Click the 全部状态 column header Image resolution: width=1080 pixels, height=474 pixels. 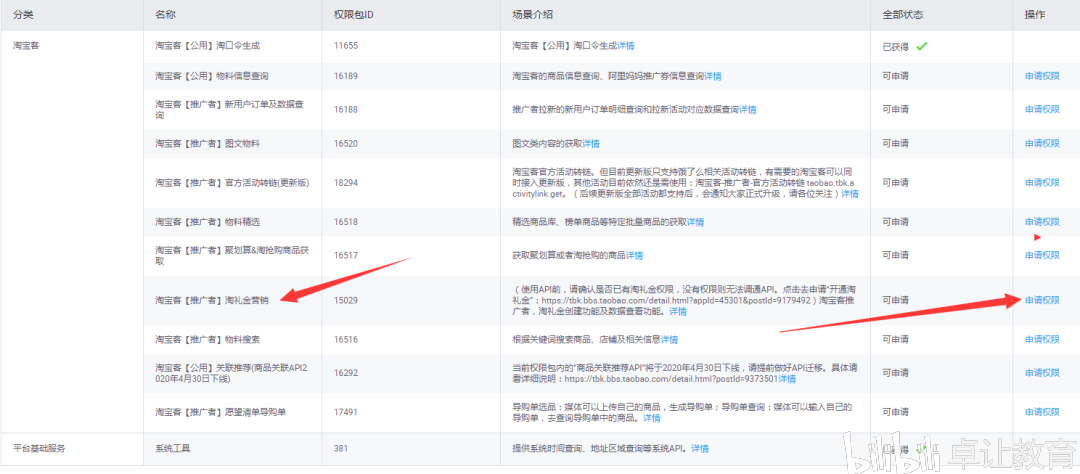pos(902,14)
